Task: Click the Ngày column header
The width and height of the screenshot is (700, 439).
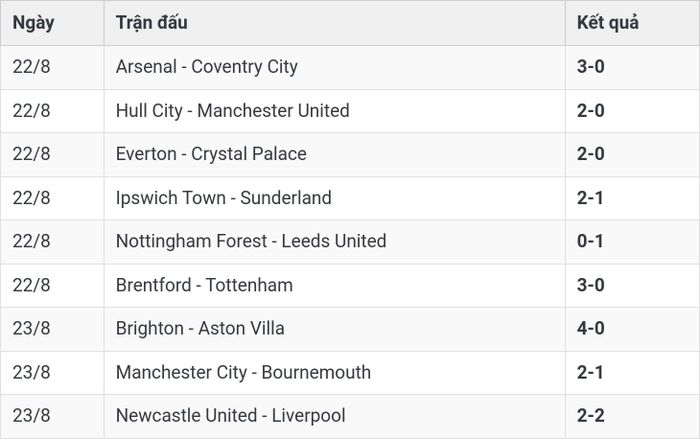Action: (x=33, y=23)
